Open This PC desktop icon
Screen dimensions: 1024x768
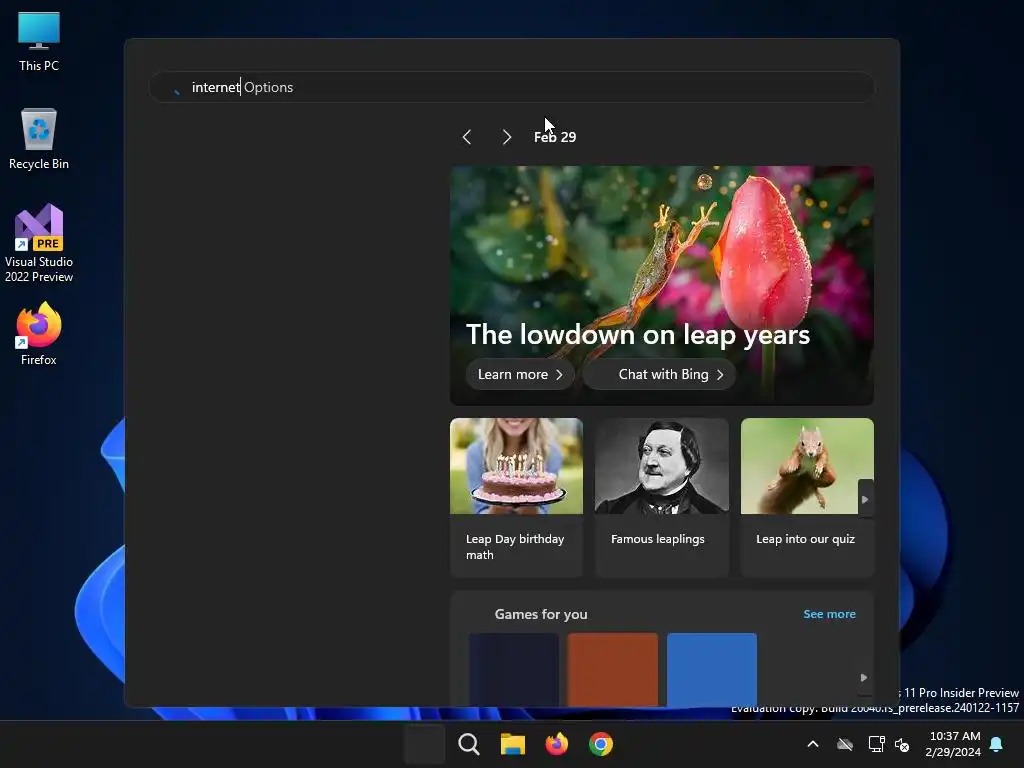[39, 41]
